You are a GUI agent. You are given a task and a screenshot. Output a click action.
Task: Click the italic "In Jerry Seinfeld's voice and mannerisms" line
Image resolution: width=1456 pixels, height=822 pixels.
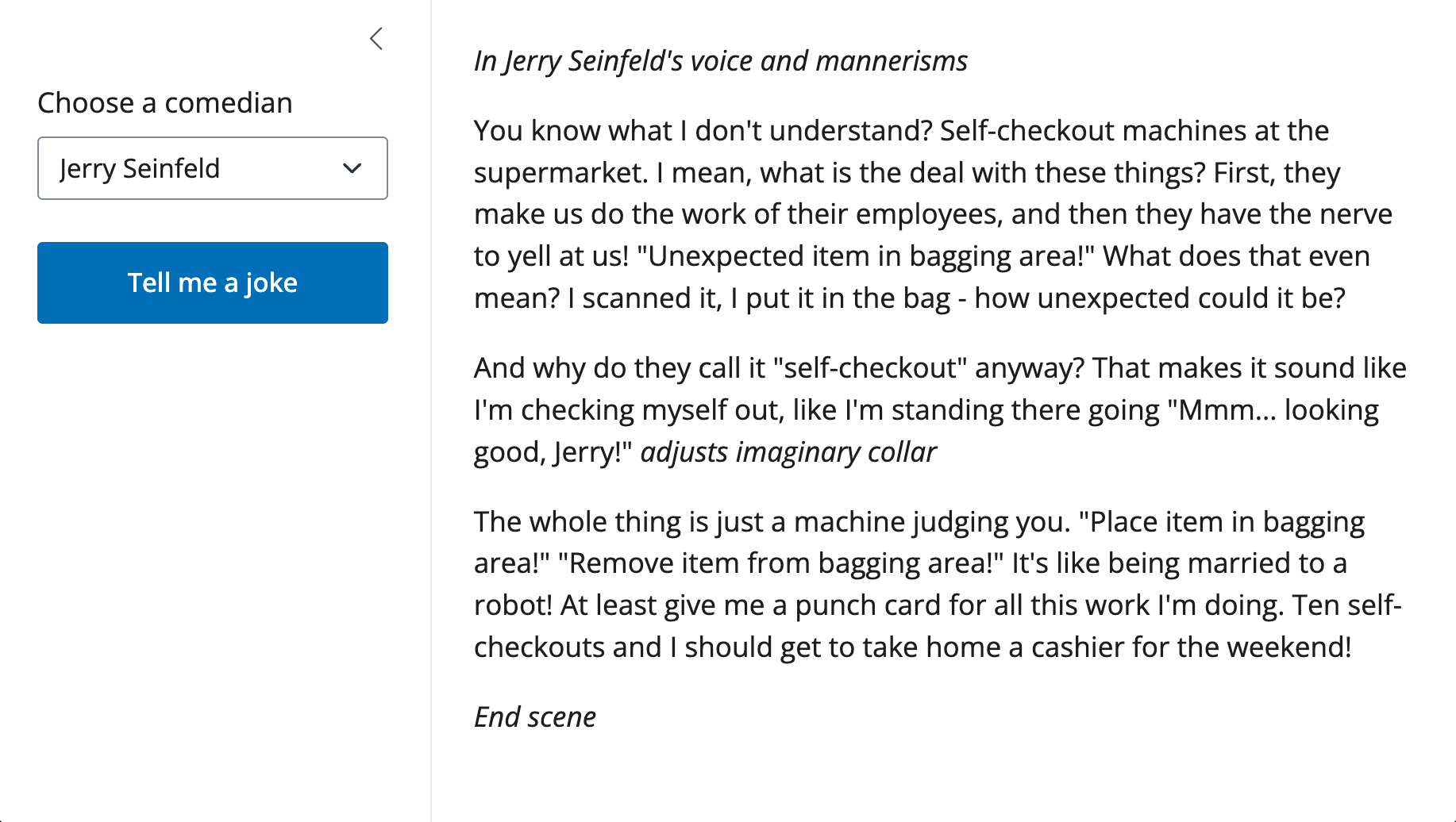coord(720,61)
